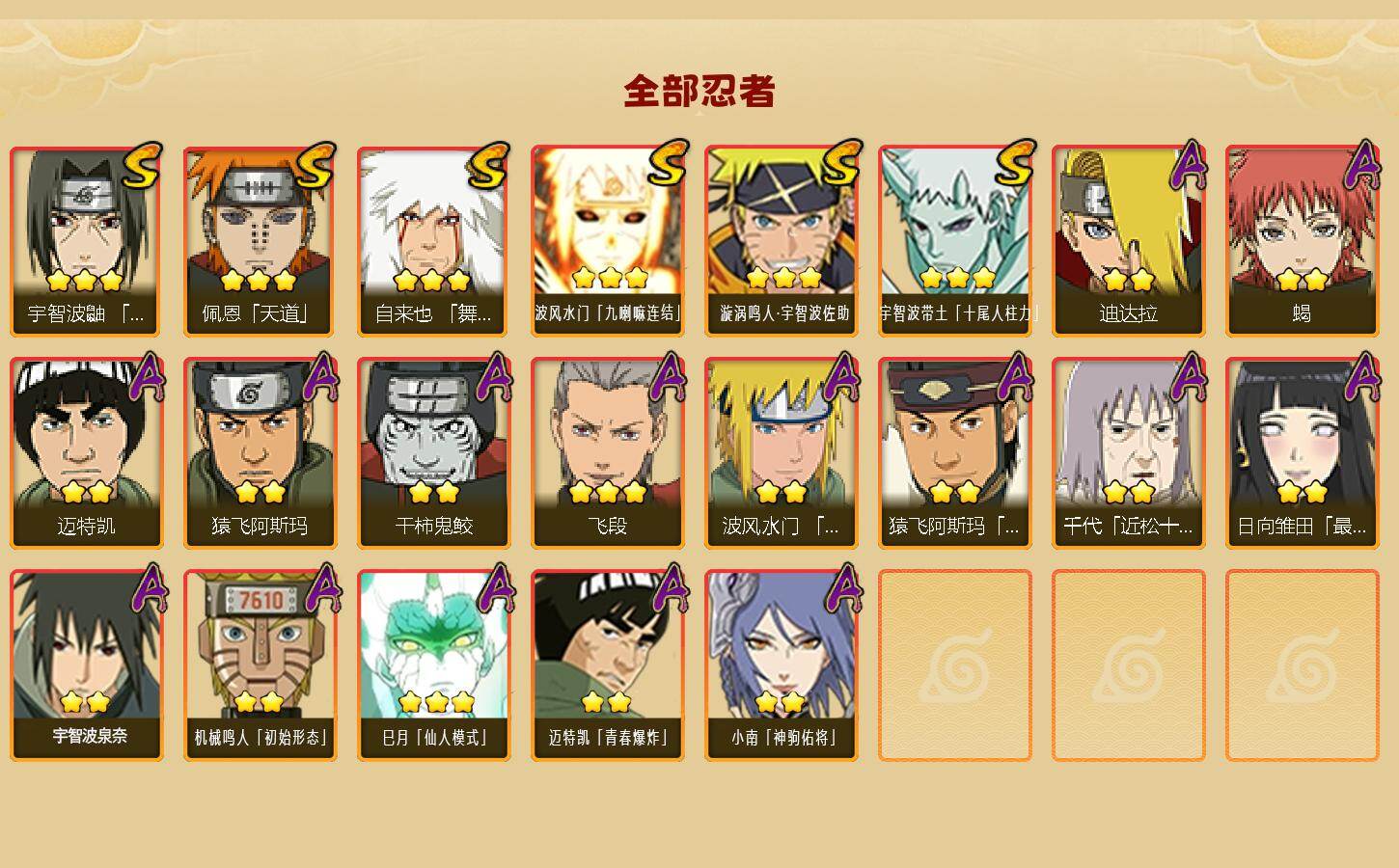Open the 迪达拉 ninja card

coord(1128,241)
